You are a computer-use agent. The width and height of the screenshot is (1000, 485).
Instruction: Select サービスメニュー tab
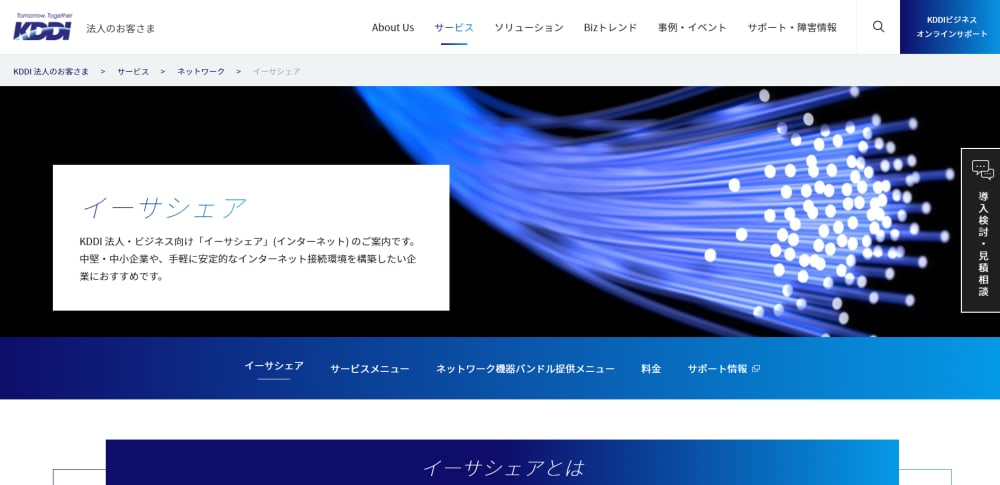pyautogui.click(x=370, y=369)
